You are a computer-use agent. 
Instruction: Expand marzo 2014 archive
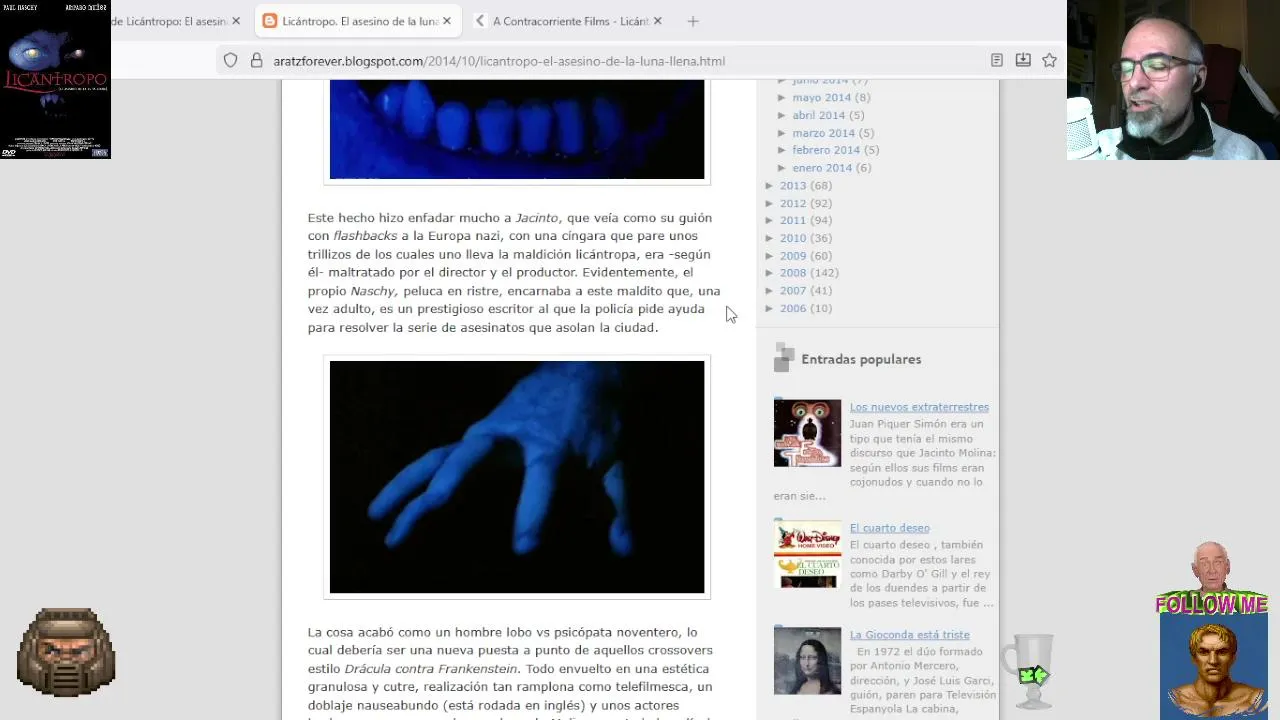(783, 133)
